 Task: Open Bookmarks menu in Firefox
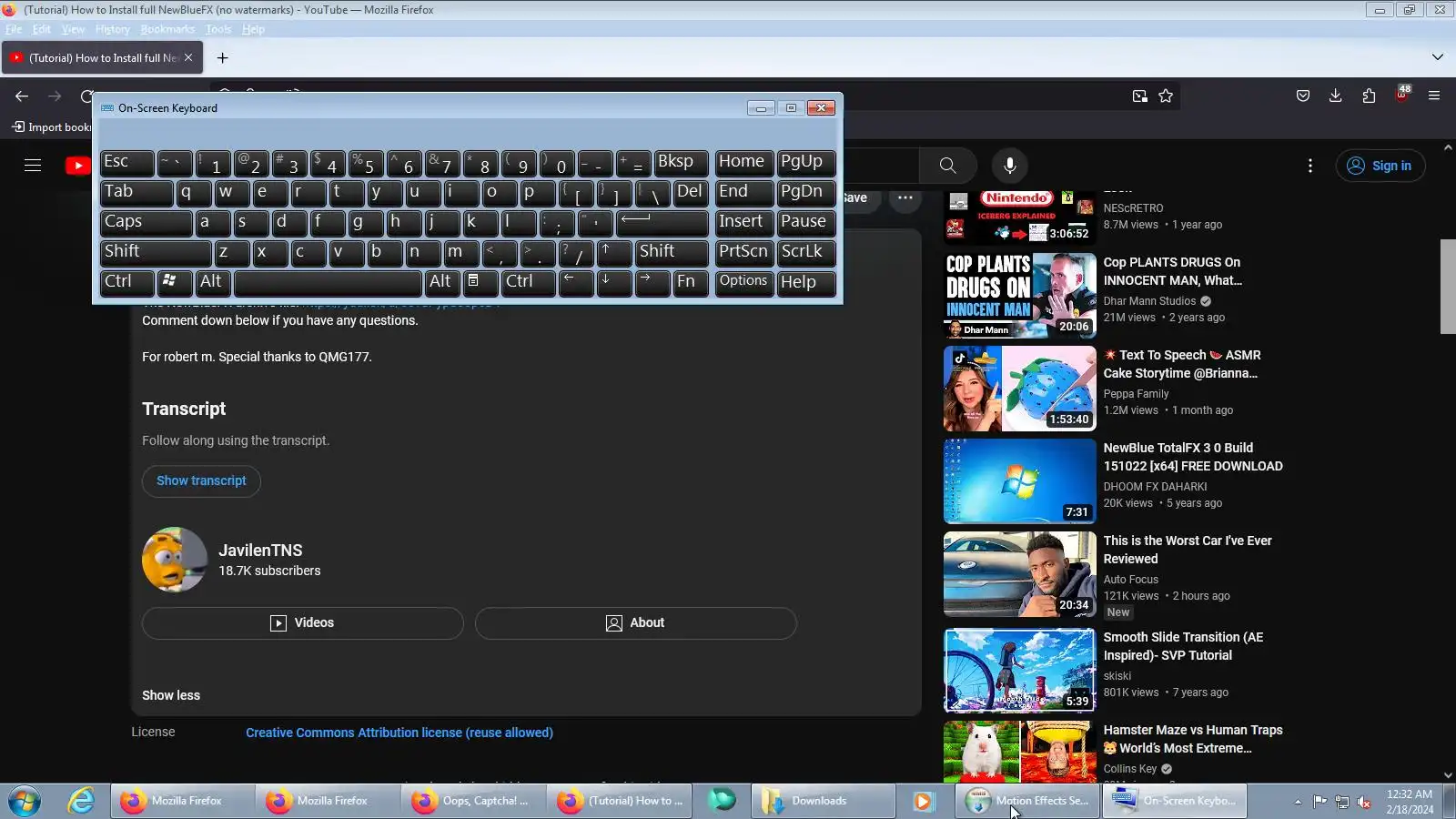click(167, 29)
